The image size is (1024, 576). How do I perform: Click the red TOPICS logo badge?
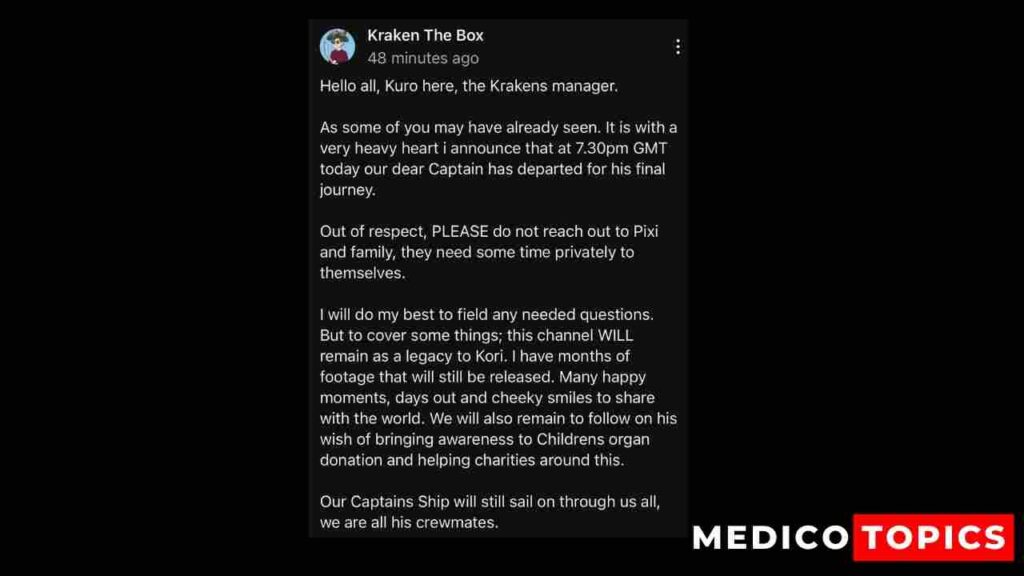932,538
